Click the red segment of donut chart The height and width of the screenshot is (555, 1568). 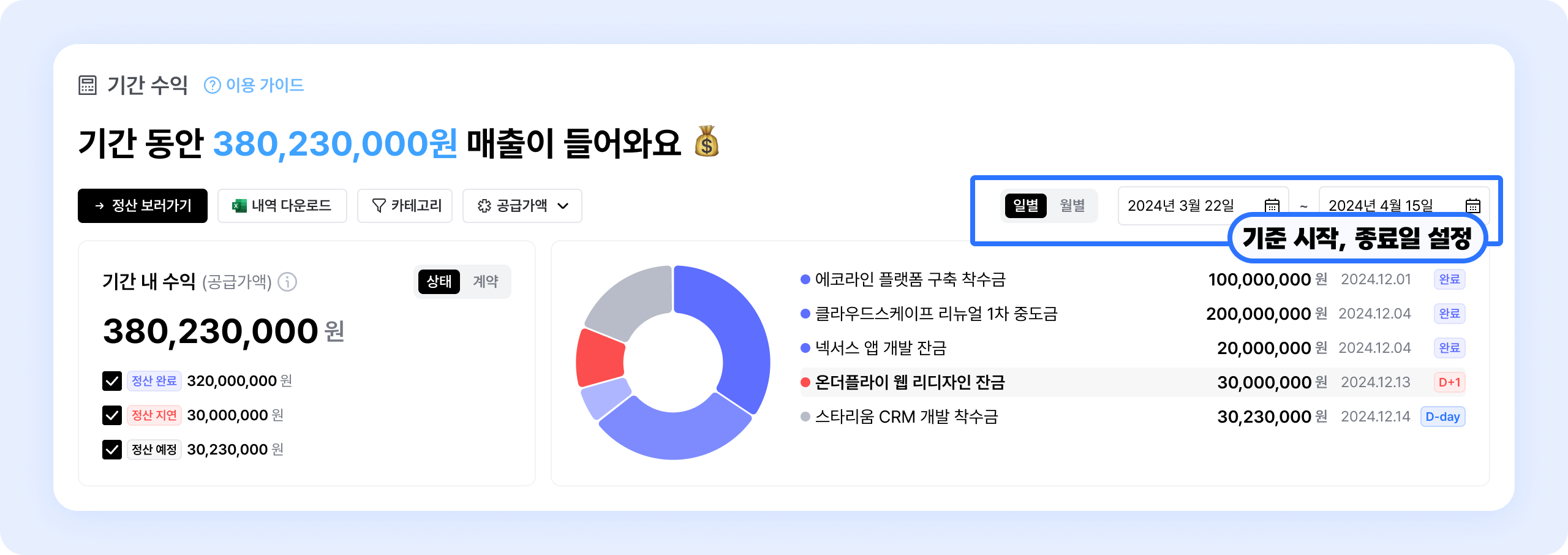click(x=599, y=358)
